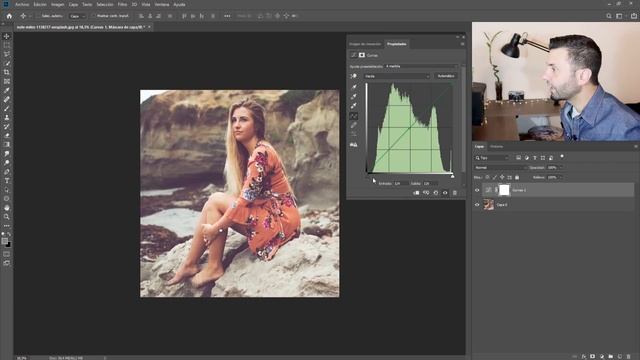Open the Archivo menu
Viewport: 640px width, 360px height.
22,4
